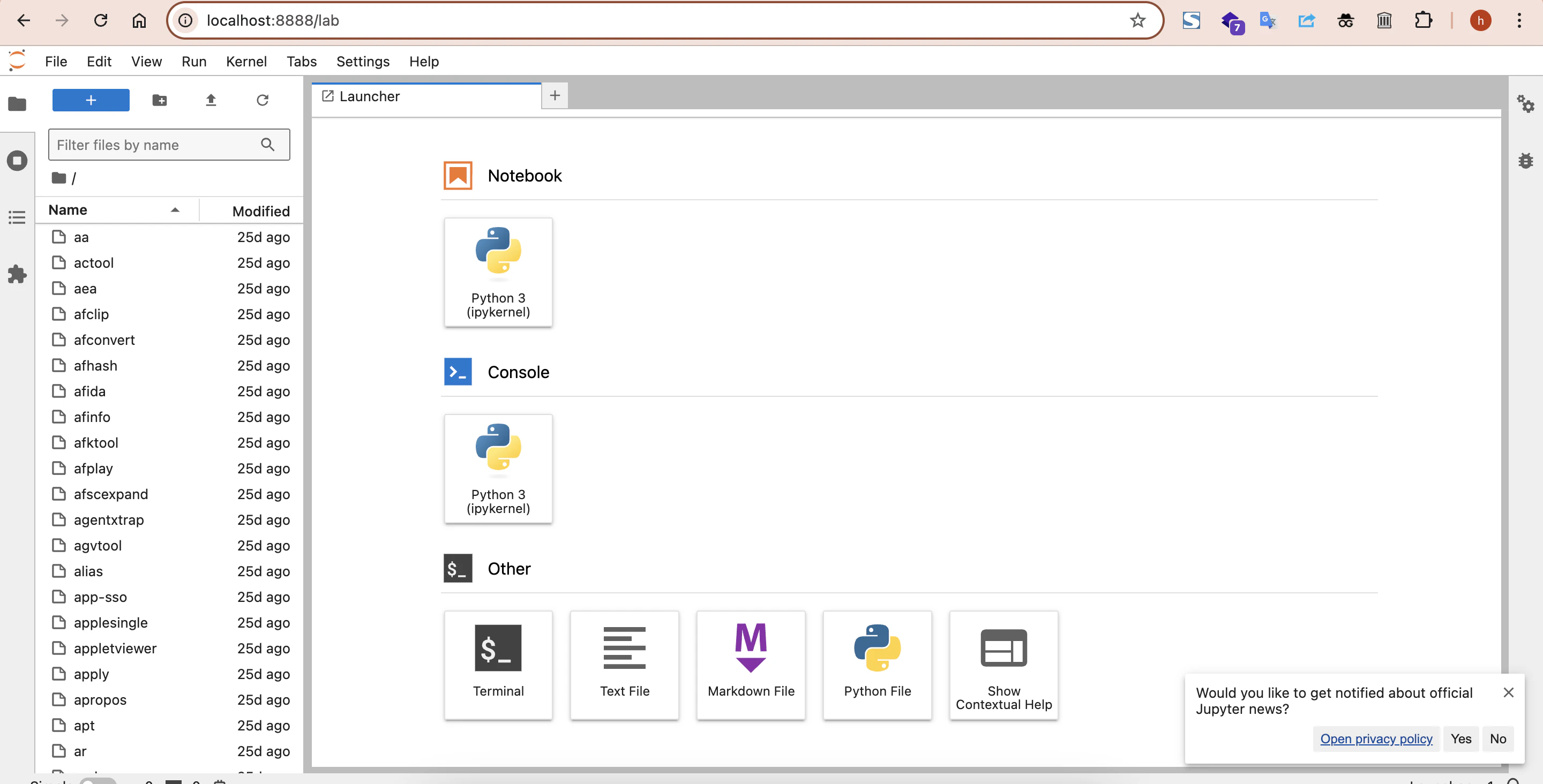The width and height of the screenshot is (1543, 784).
Task: Create a new Text File
Action: [625, 665]
